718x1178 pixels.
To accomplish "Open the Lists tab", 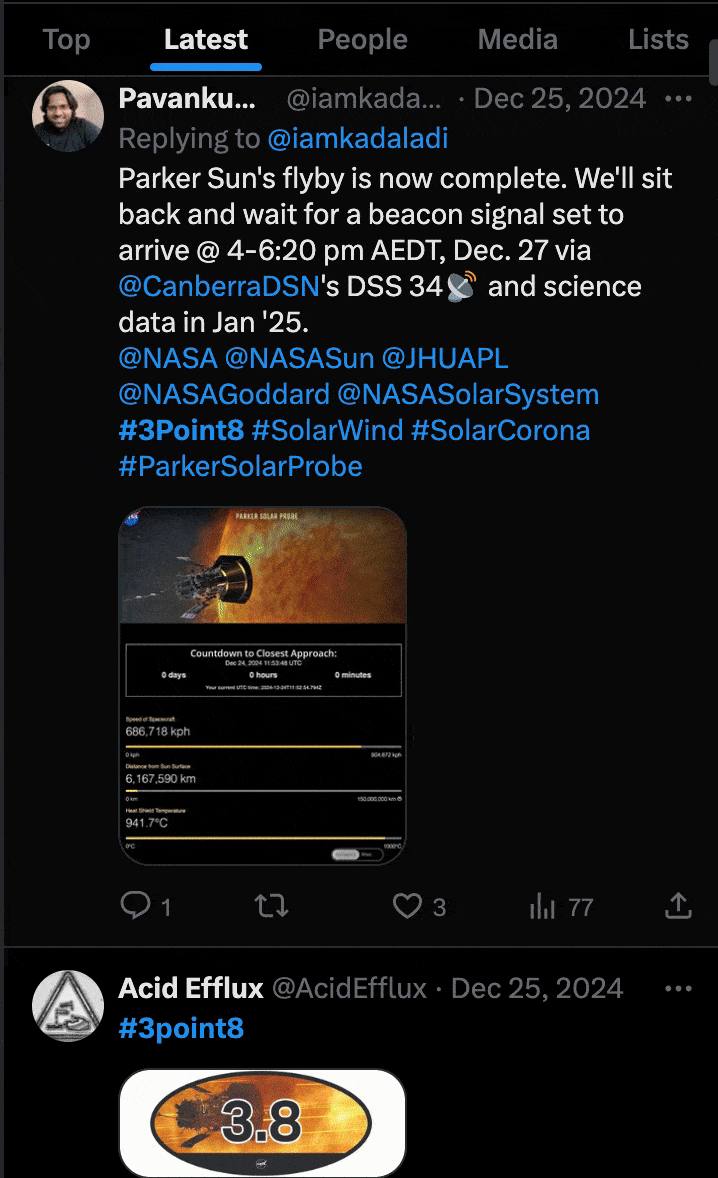I will (x=658, y=40).
